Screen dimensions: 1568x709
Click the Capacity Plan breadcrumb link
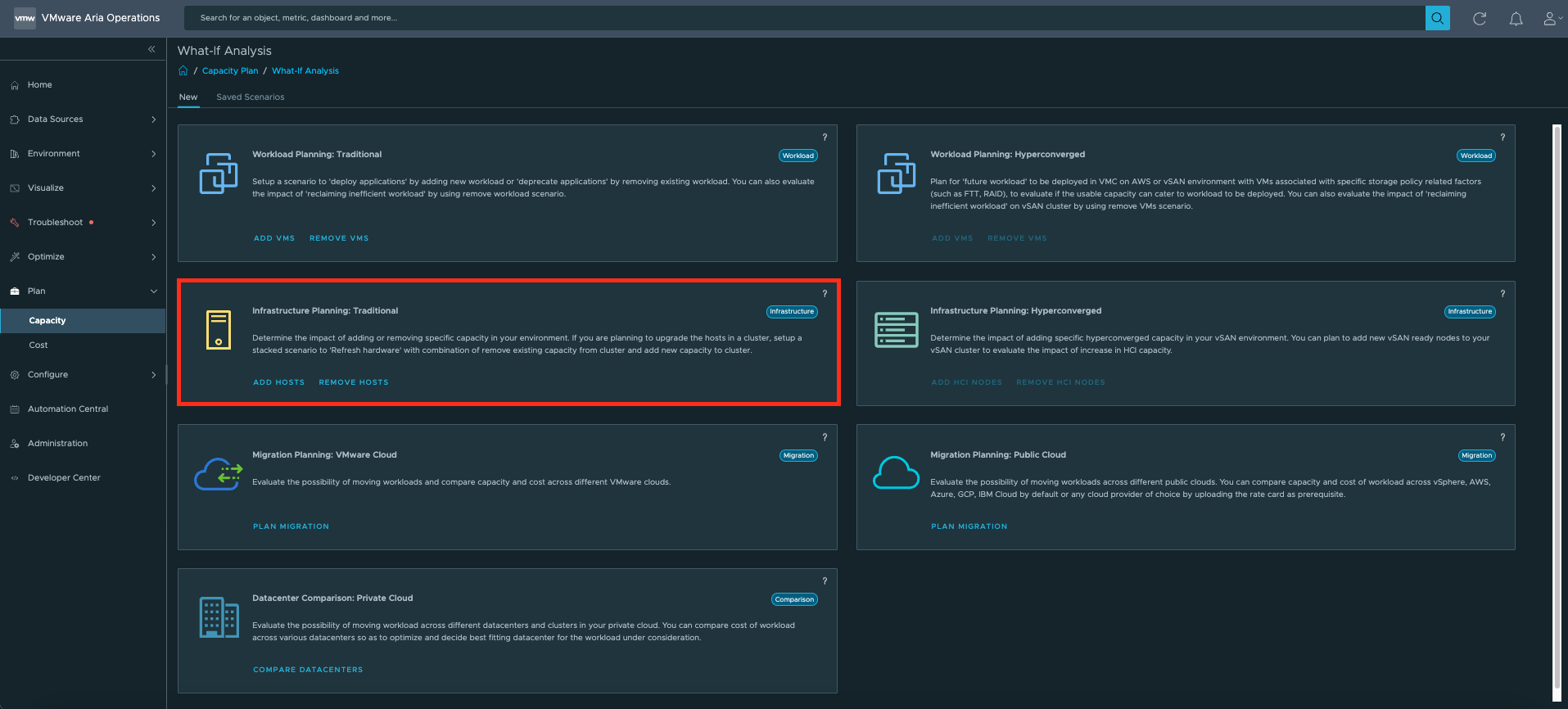tap(230, 71)
